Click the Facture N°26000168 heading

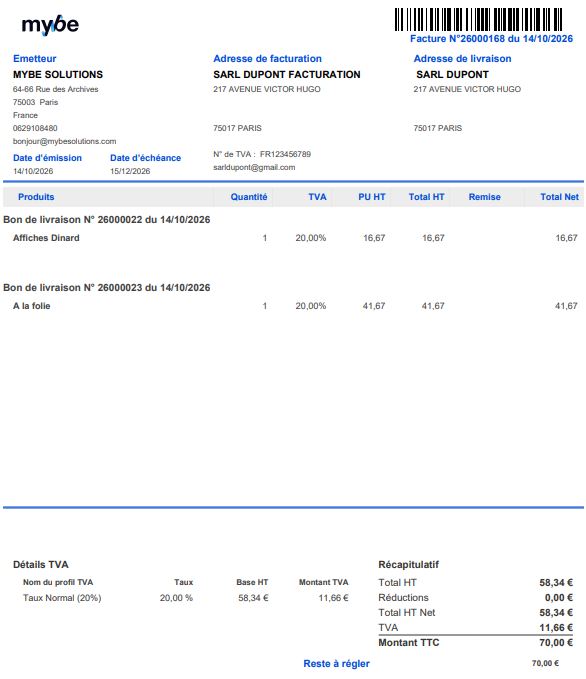(x=491, y=39)
